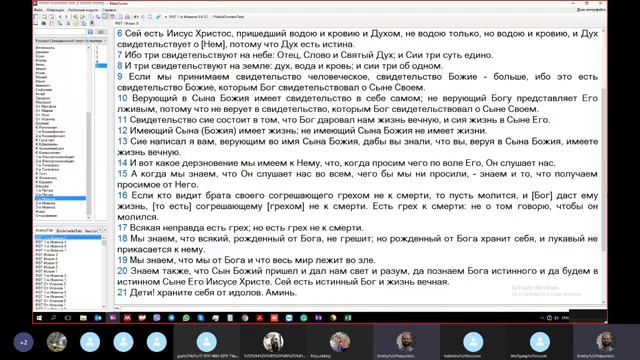Select chapter 2 in chapter list
Image resolution: width=640 pixels, height=360 pixels.
[97, 52]
